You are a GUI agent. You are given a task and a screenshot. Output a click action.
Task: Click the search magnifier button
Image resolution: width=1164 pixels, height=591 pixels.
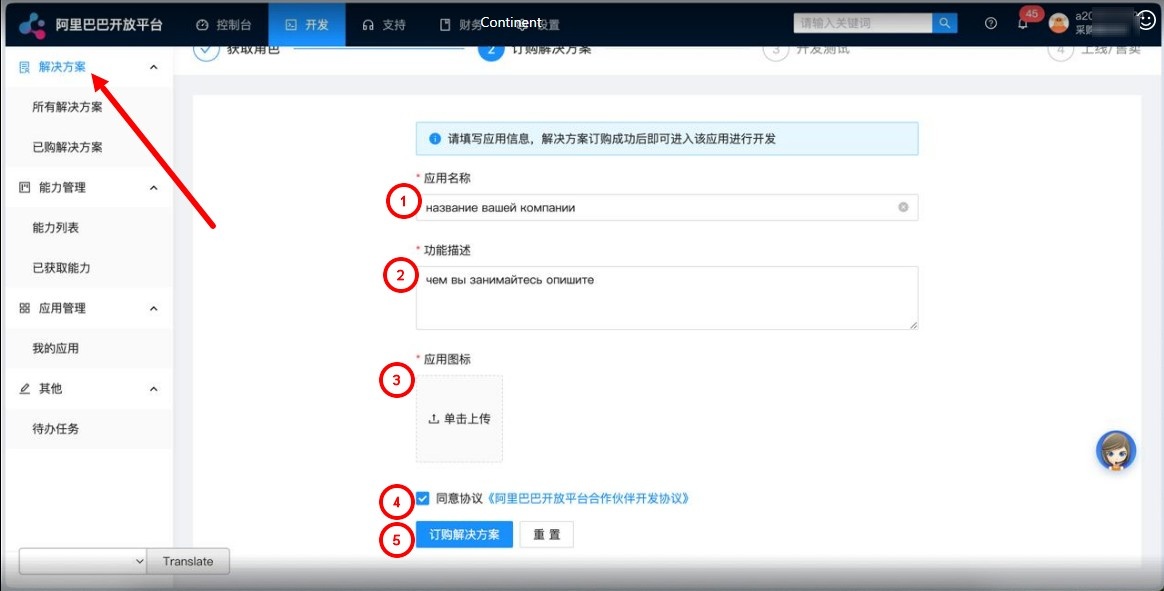click(944, 24)
